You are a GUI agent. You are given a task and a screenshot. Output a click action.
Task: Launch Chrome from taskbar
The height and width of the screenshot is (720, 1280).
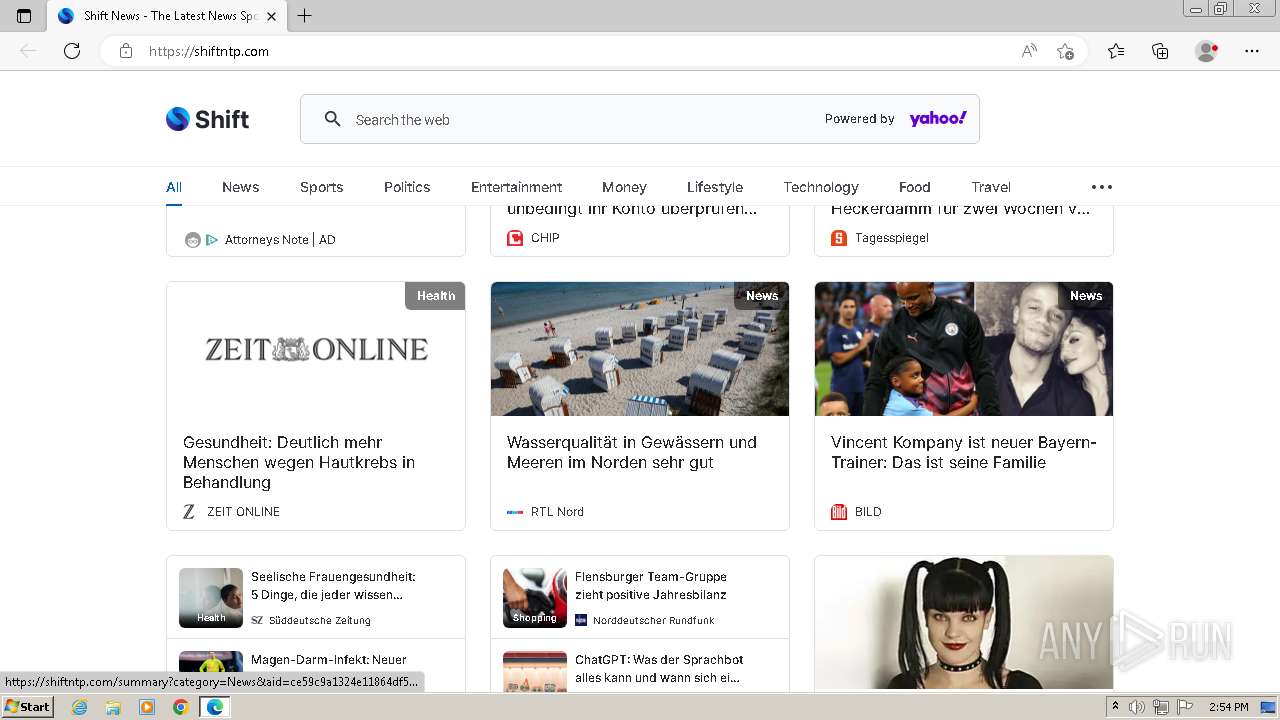[x=180, y=707]
